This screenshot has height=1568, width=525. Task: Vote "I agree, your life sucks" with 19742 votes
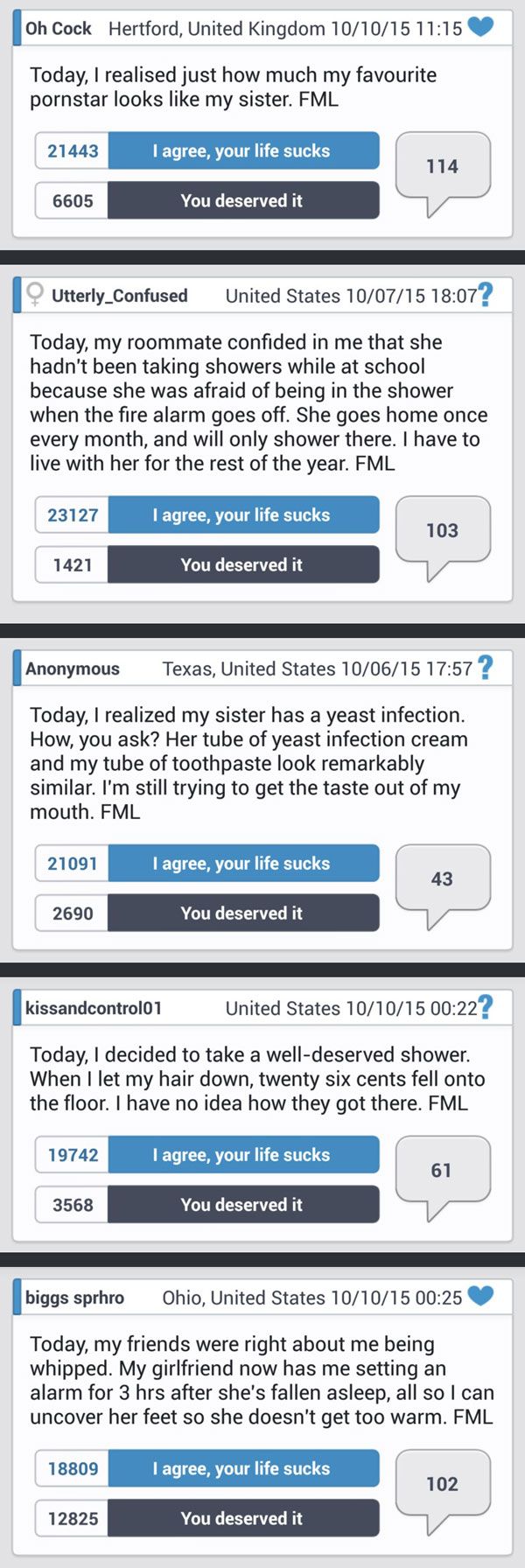(242, 1154)
